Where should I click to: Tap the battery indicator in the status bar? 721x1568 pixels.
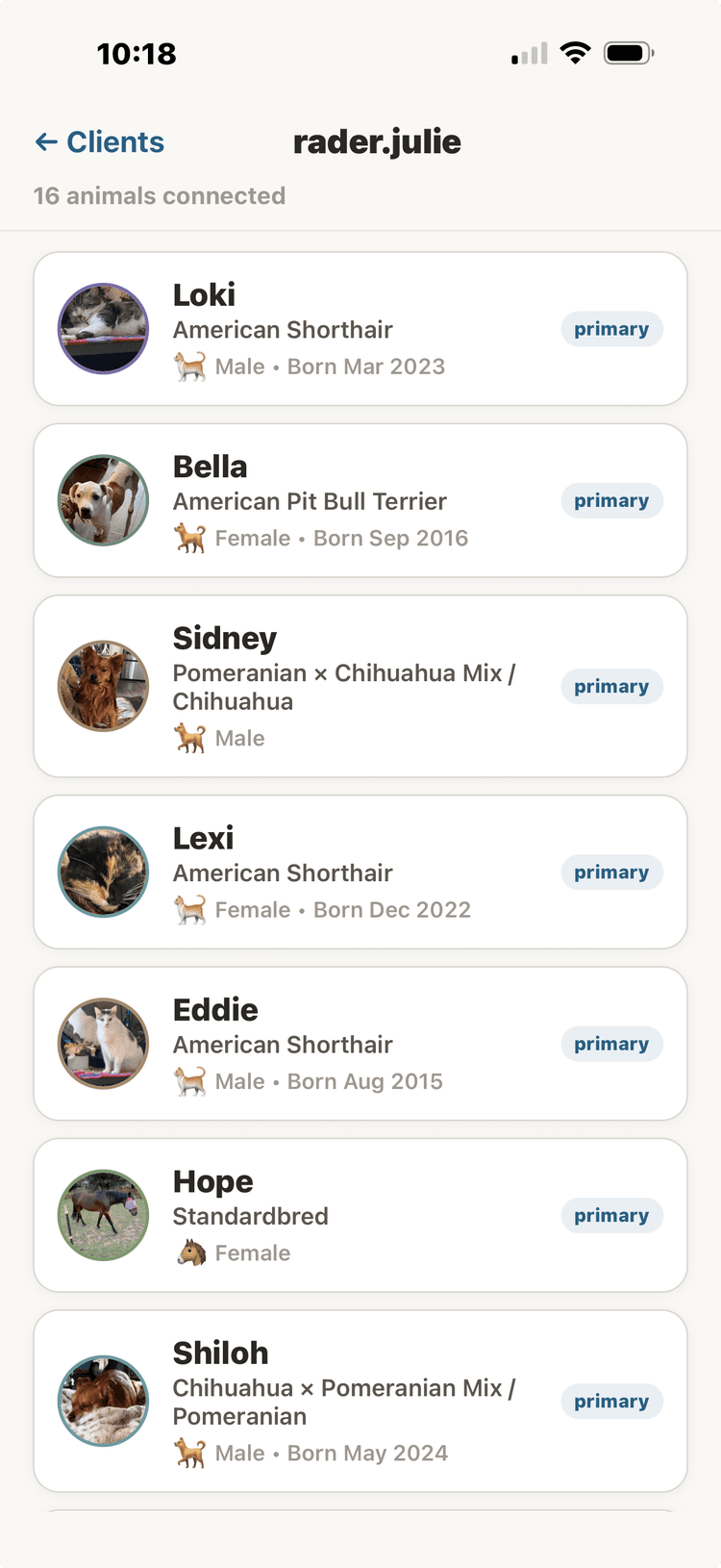click(629, 53)
